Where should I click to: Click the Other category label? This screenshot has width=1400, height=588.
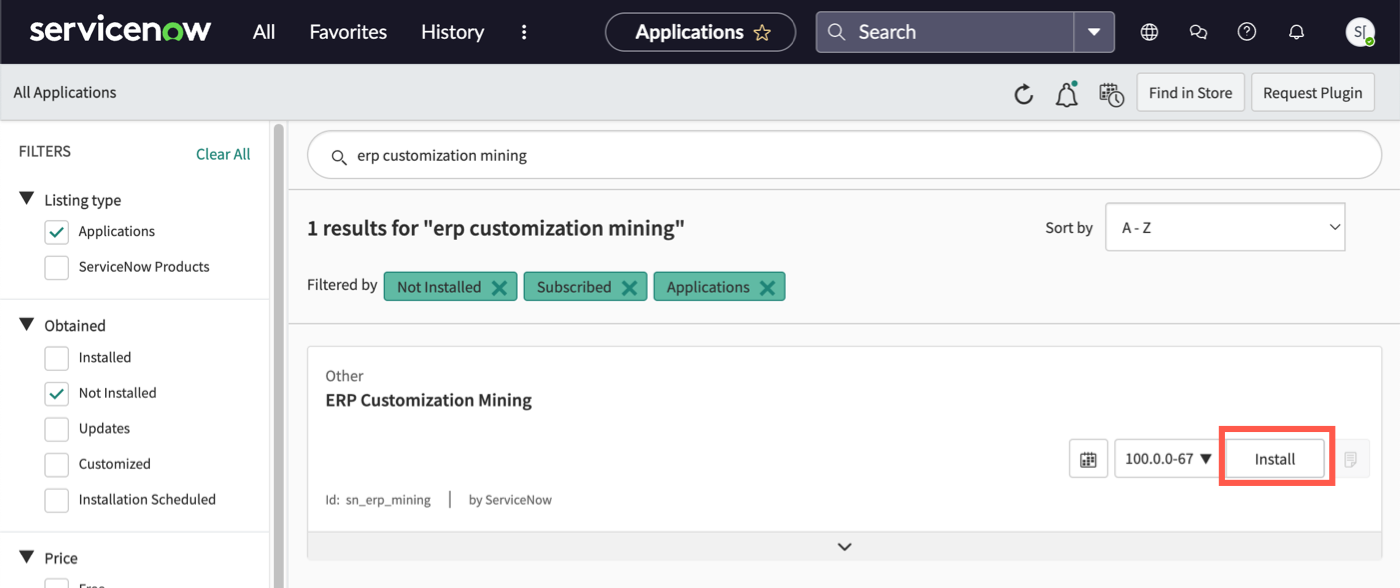click(344, 376)
